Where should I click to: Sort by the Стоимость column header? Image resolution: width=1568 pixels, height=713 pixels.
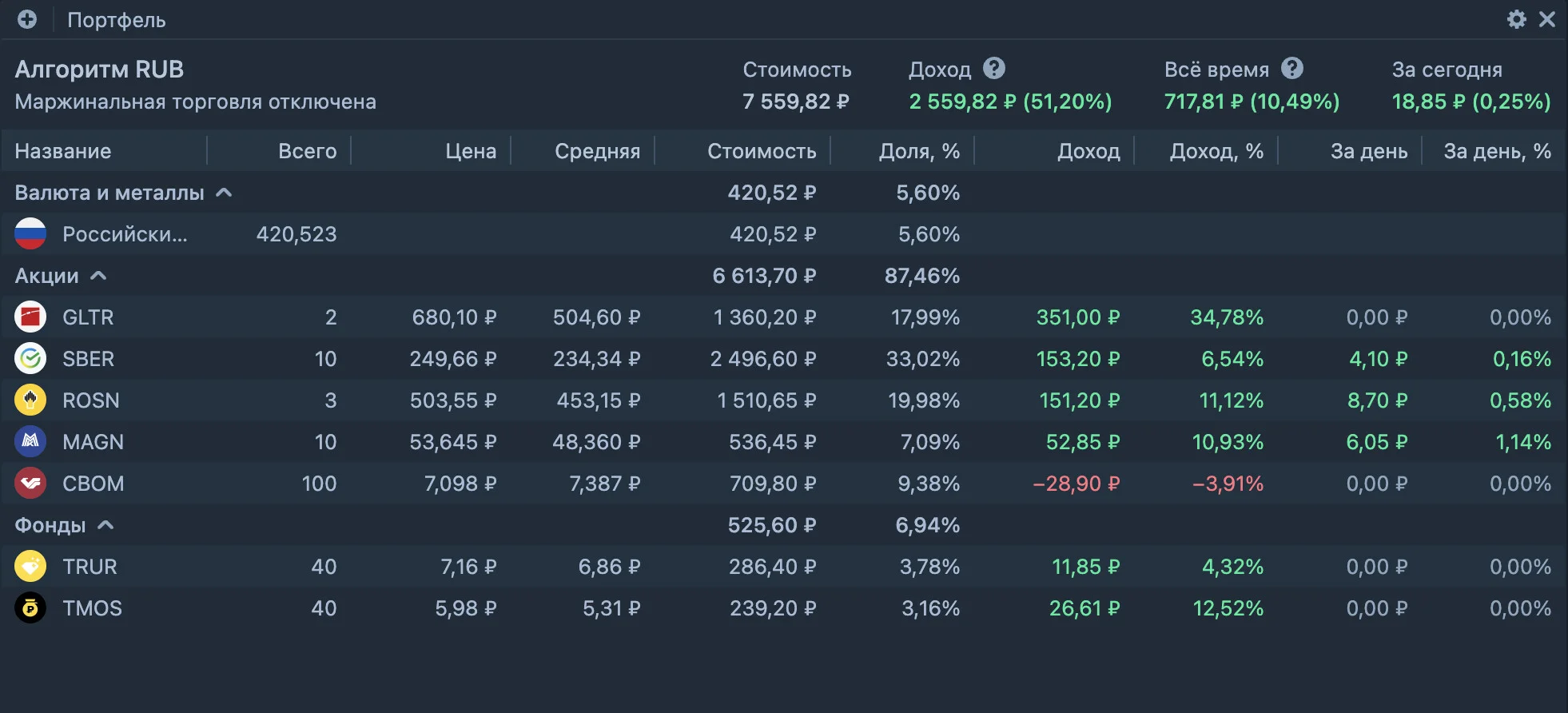[x=762, y=151]
